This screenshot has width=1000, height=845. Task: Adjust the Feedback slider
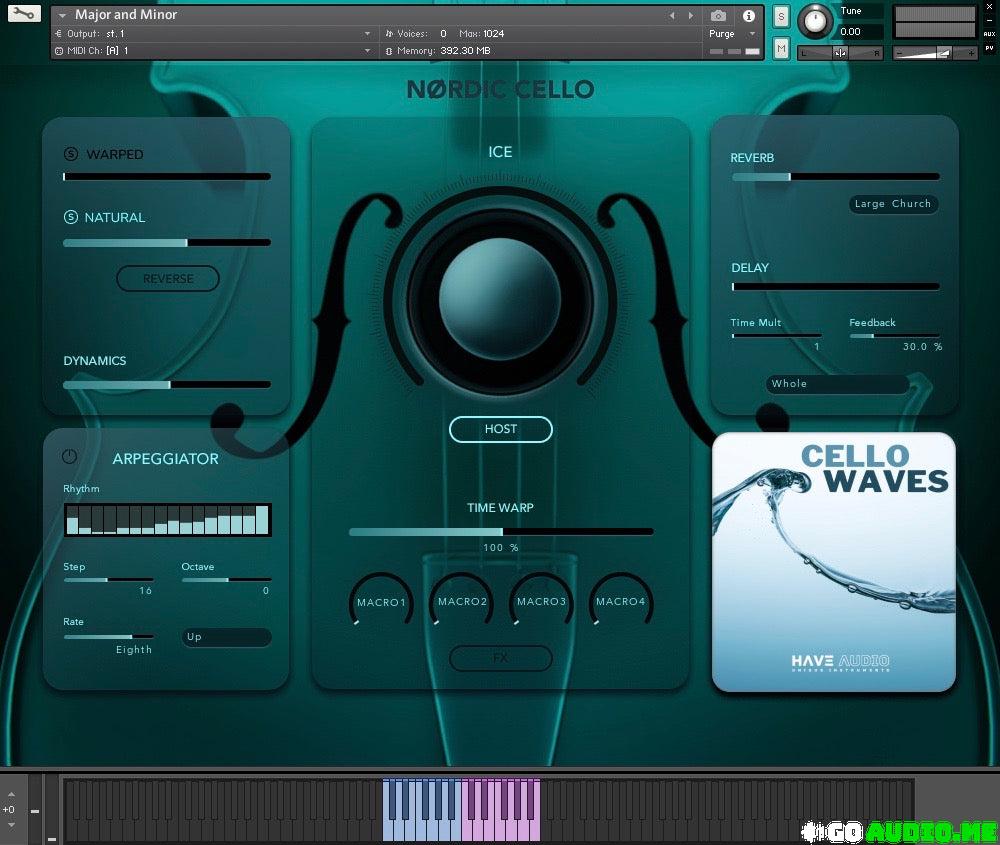pyautogui.click(x=894, y=335)
